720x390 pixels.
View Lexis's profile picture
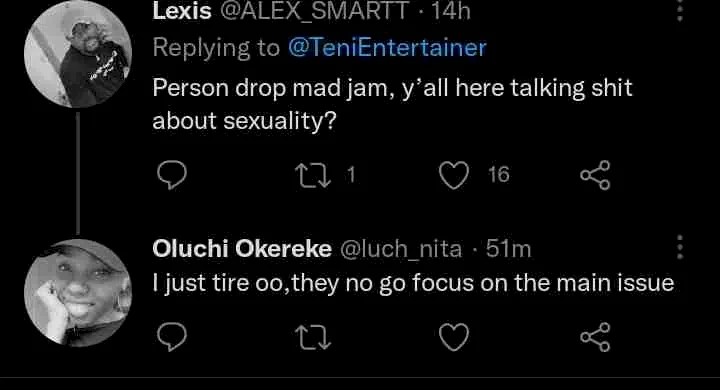coord(78,54)
